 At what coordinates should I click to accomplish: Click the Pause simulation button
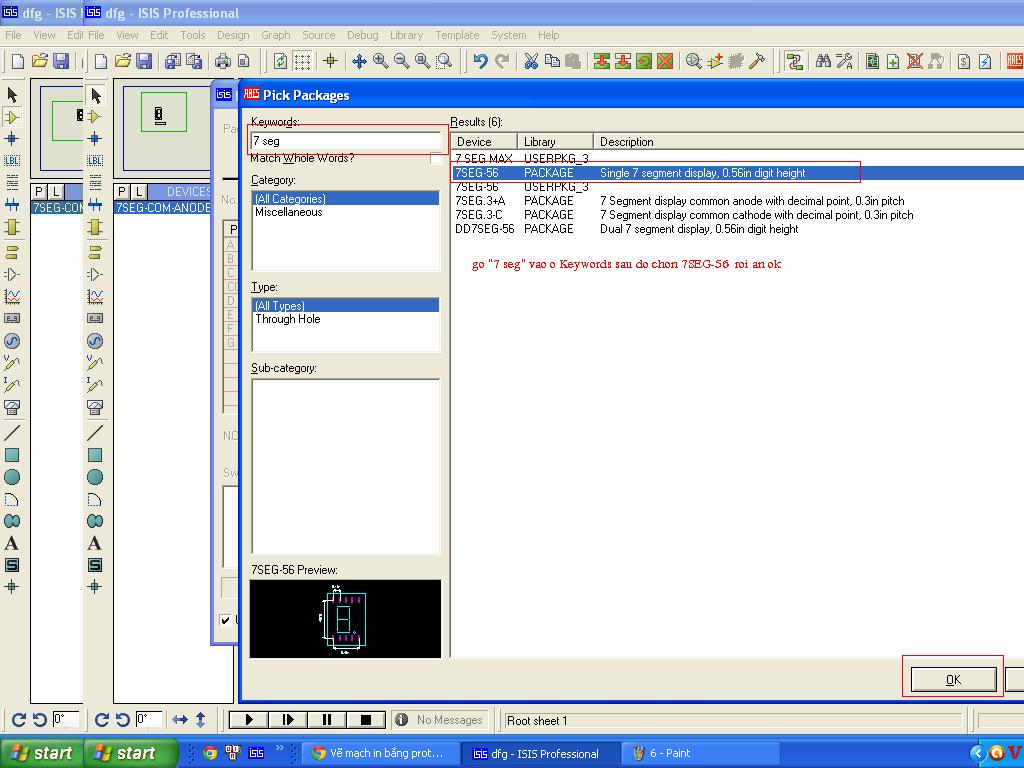pos(327,720)
